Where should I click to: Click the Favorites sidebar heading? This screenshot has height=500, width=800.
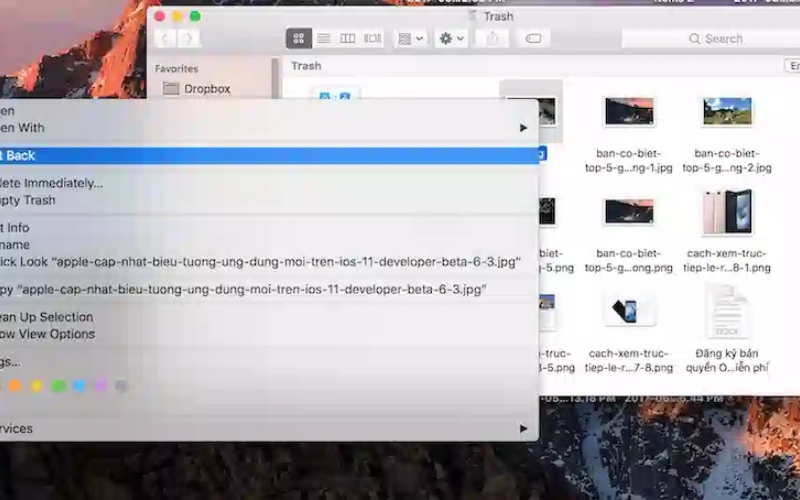[177, 68]
